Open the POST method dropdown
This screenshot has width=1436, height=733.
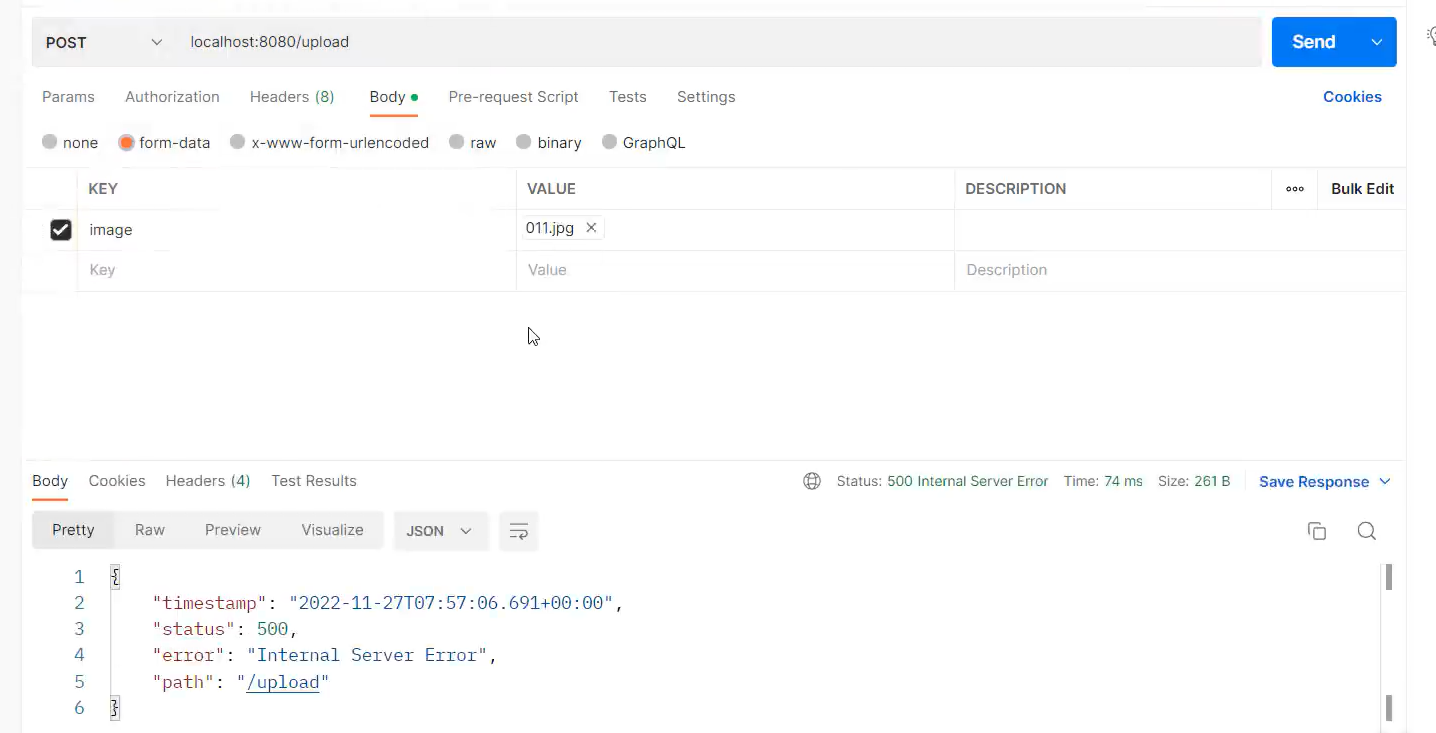point(104,42)
